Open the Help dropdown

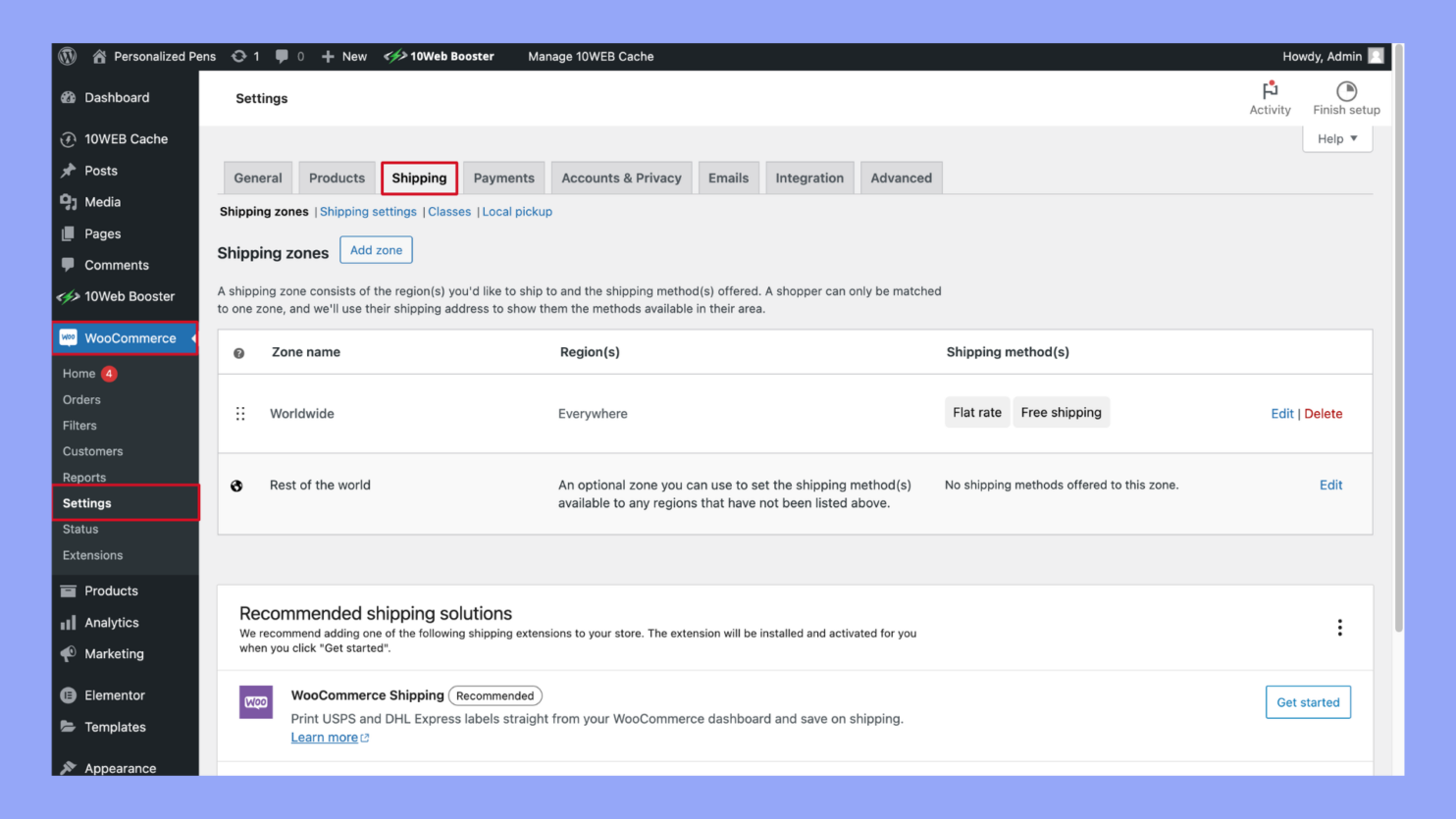tap(1336, 138)
